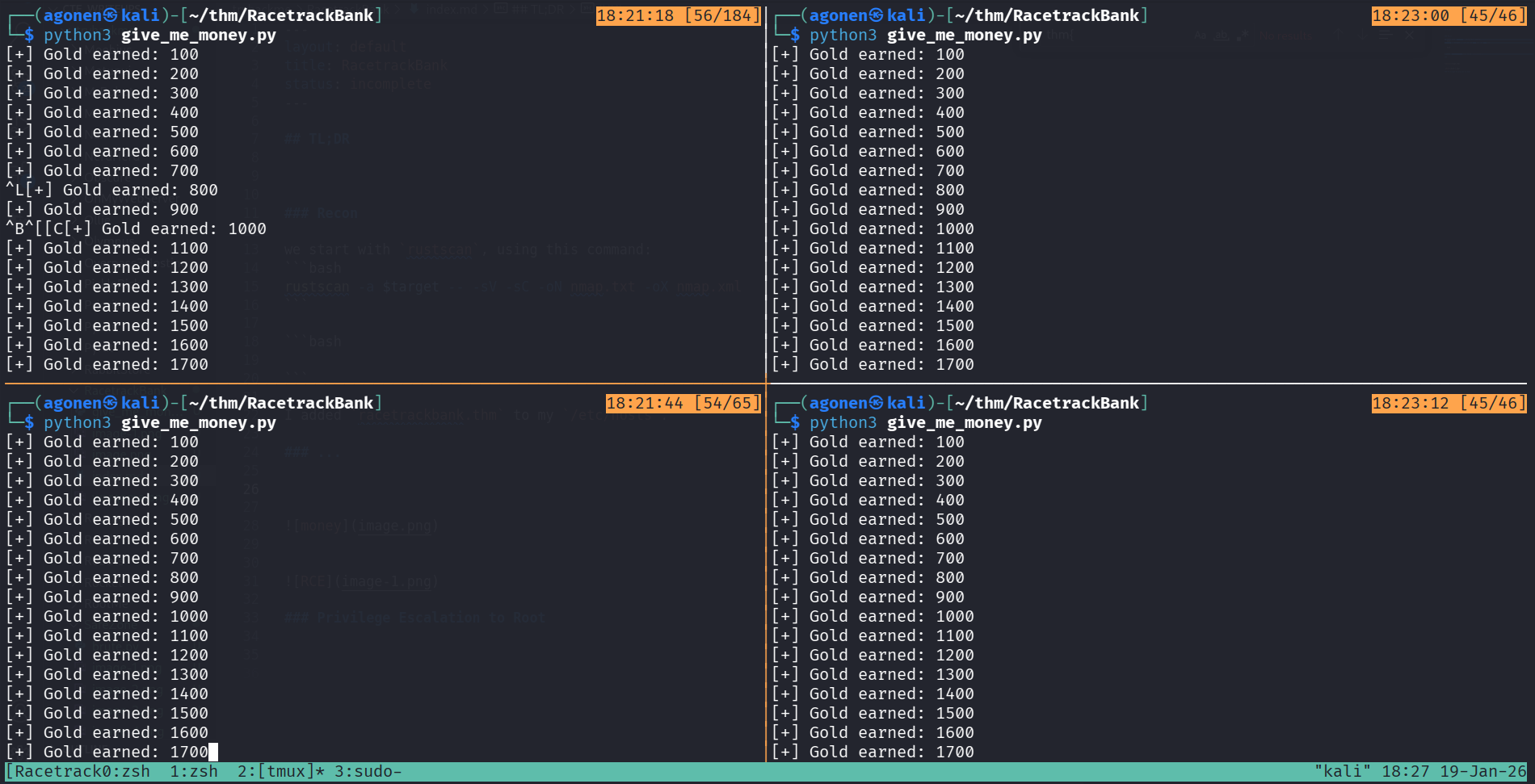This screenshot has width=1535, height=784.
Task: Click the 19-Jan-26 date in status bar
Action: tap(1483, 771)
